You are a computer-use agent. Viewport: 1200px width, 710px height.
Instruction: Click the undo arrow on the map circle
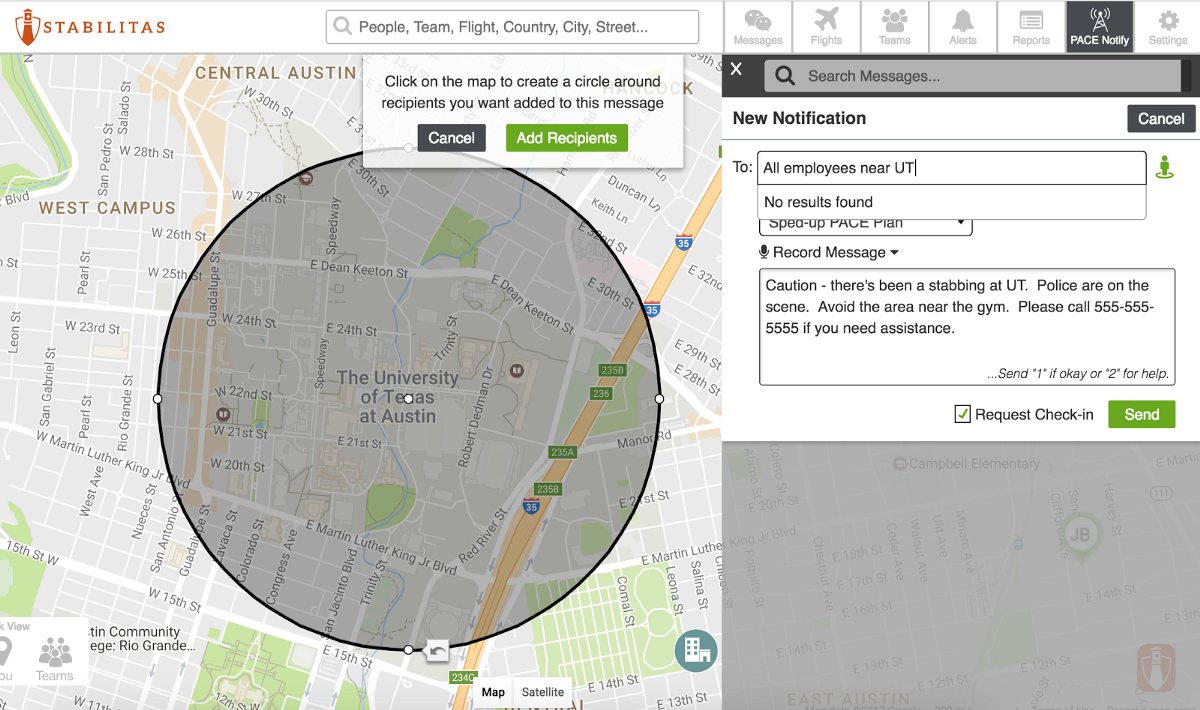click(x=437, y=651)
